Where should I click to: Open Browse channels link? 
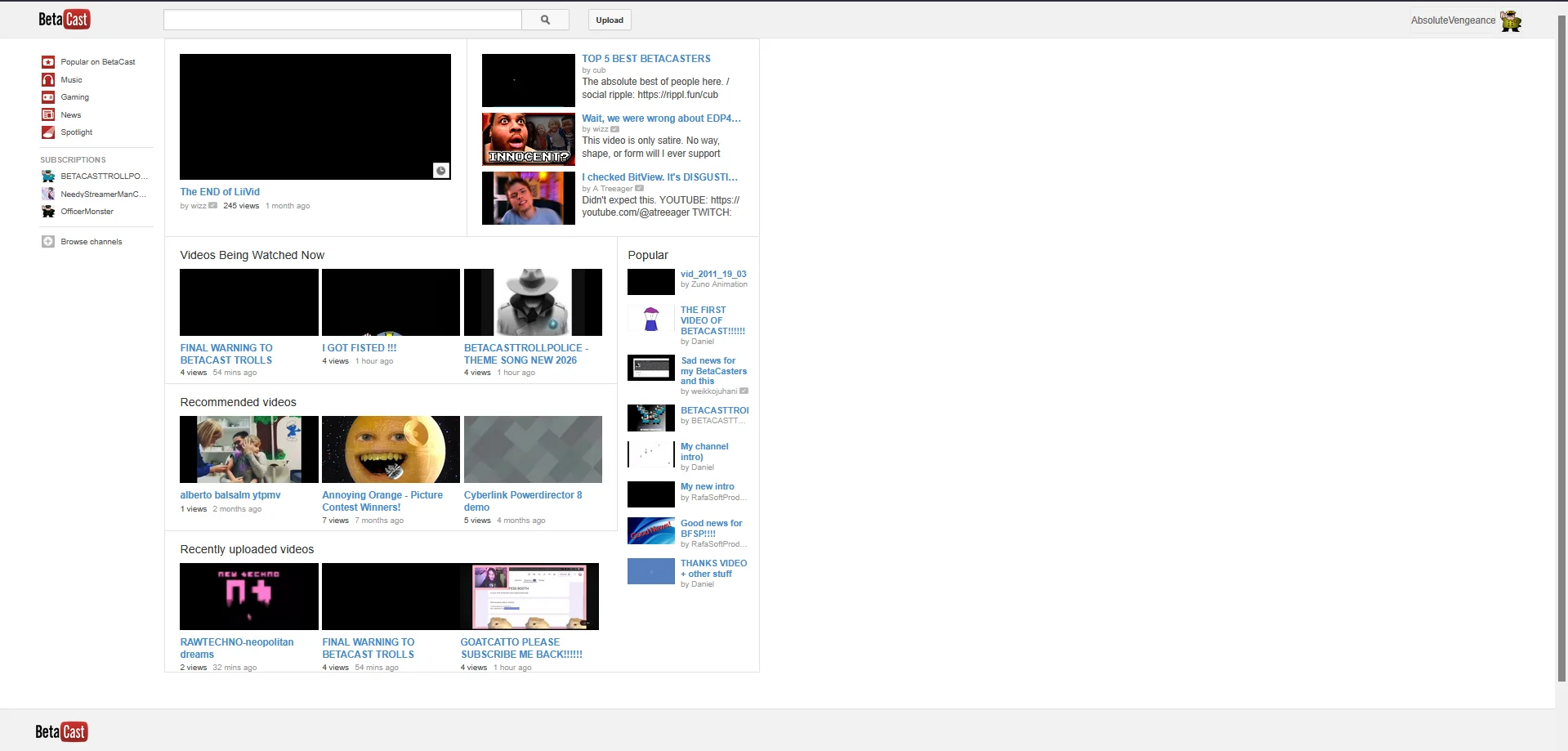(x=92, y=242)
